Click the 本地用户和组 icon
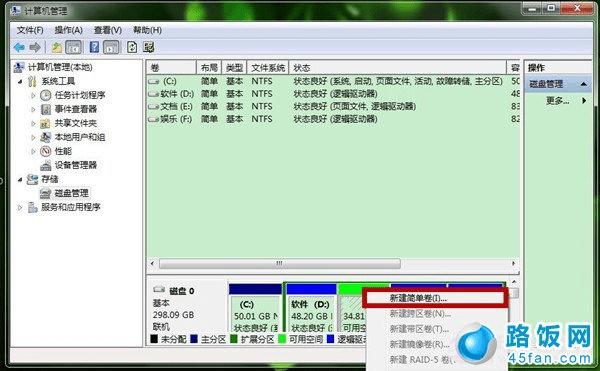The height and width of the screenshot is (371, 600). tap(46, 137)
